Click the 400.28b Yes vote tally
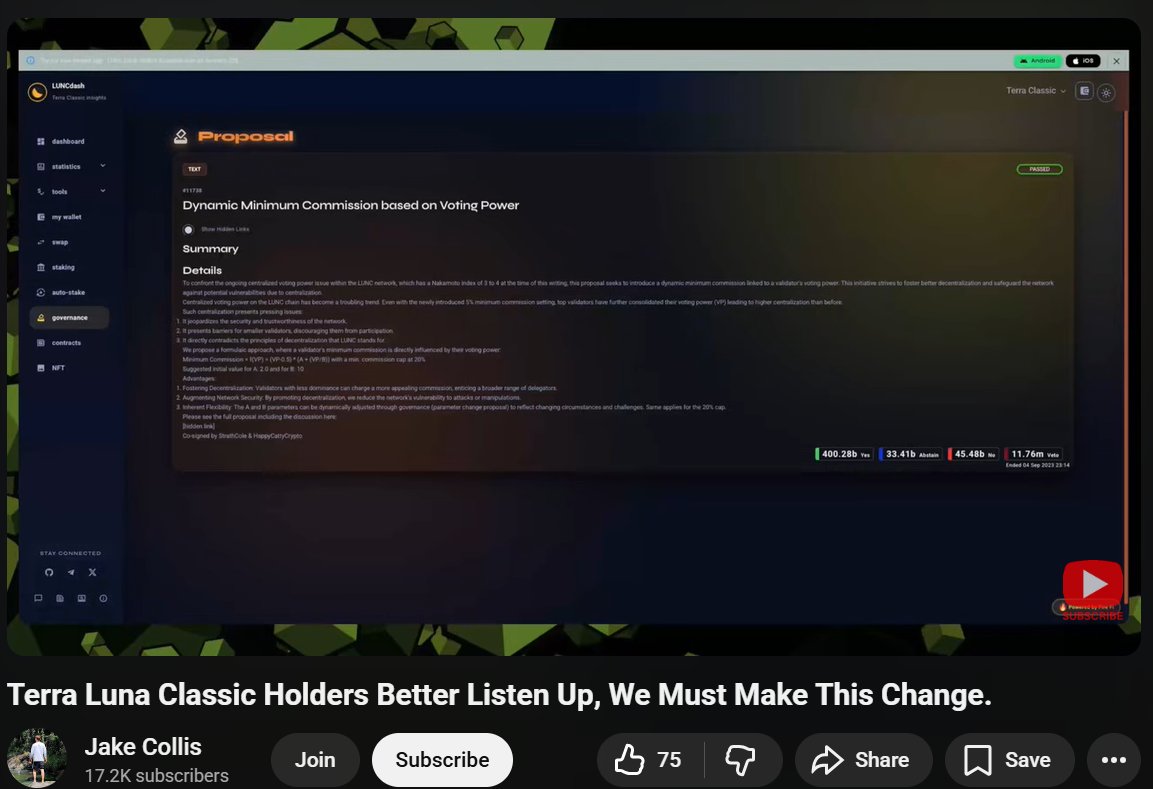 844,454
